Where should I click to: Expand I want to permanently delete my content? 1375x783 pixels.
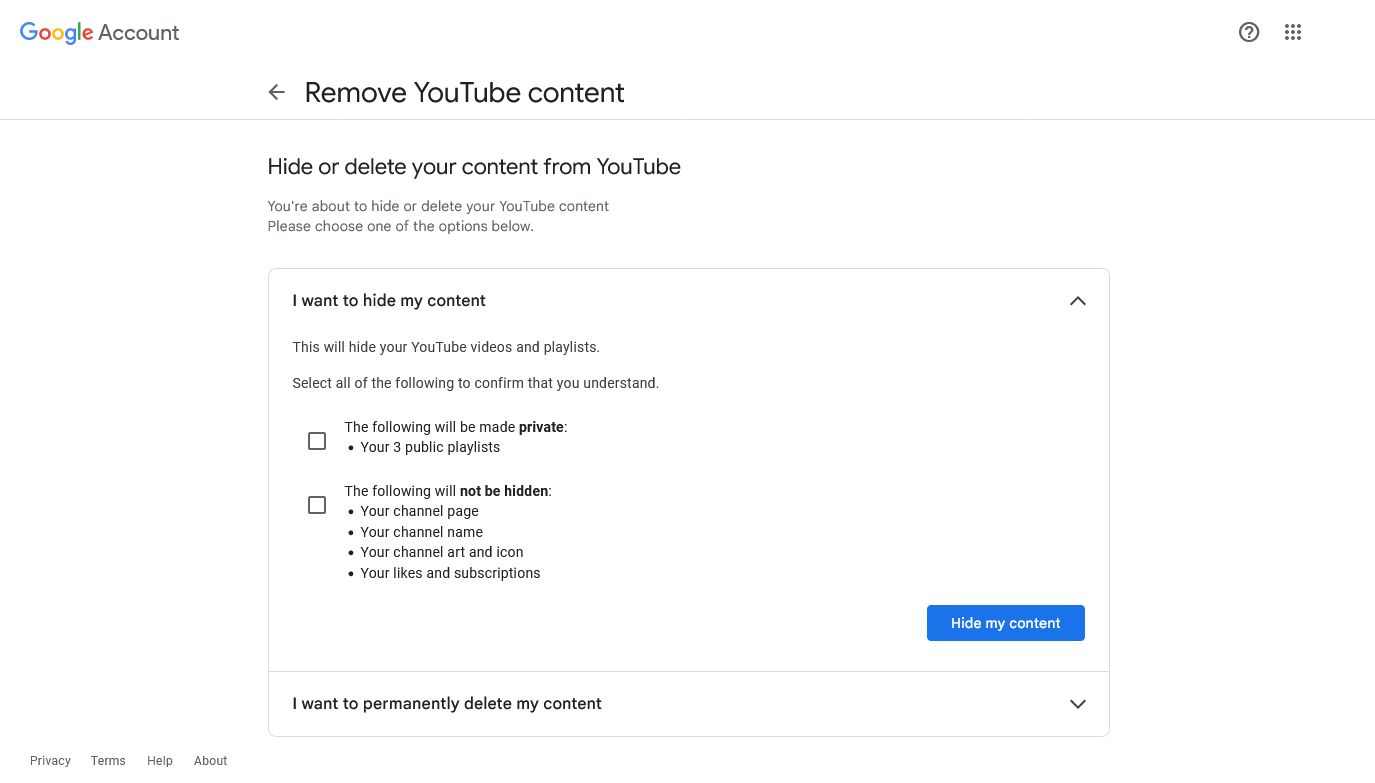1078,703
